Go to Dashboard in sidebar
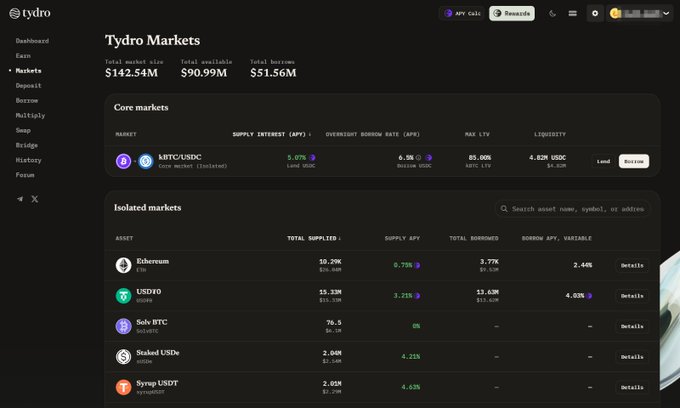Viewport: 680px width, 408px height. coord(32,41)
